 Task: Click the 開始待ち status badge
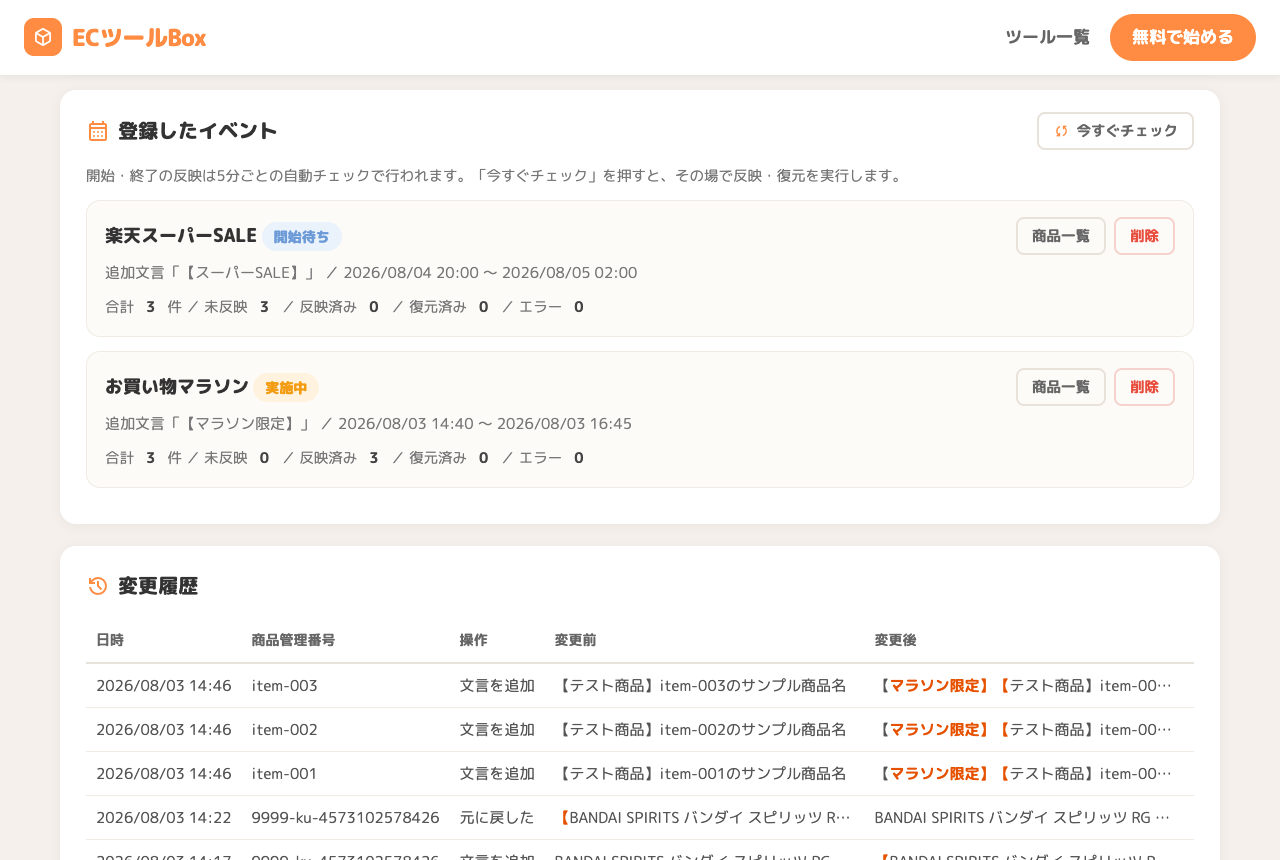coord(302,237)
